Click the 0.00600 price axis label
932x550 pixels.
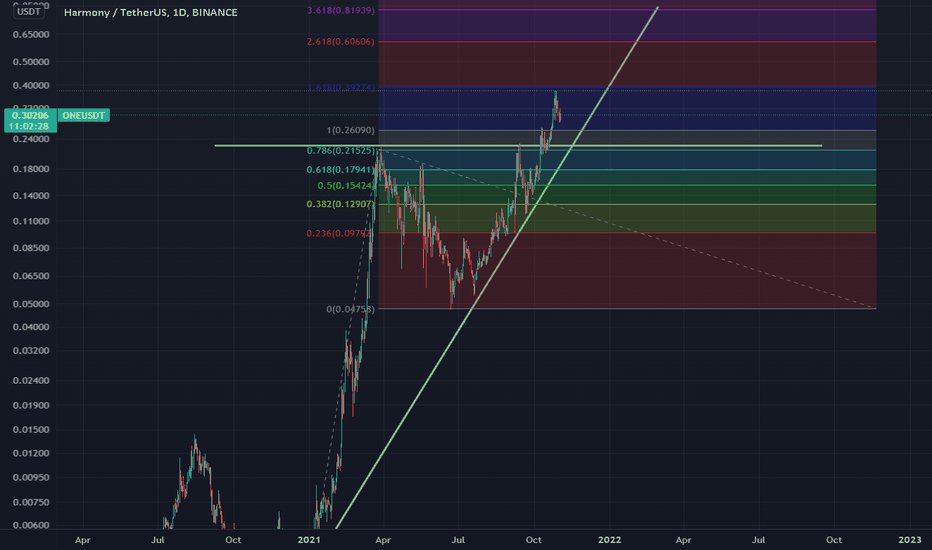point(31,525)
